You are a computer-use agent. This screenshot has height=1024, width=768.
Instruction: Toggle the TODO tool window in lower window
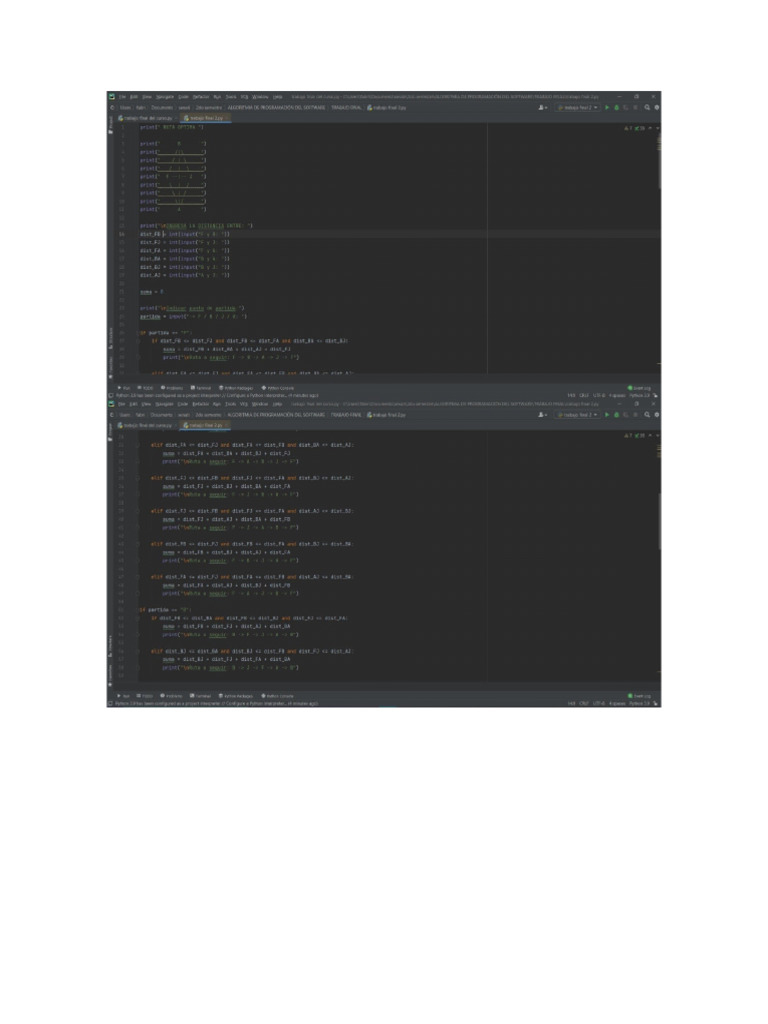pyautogui.click(x=145, y=695)
